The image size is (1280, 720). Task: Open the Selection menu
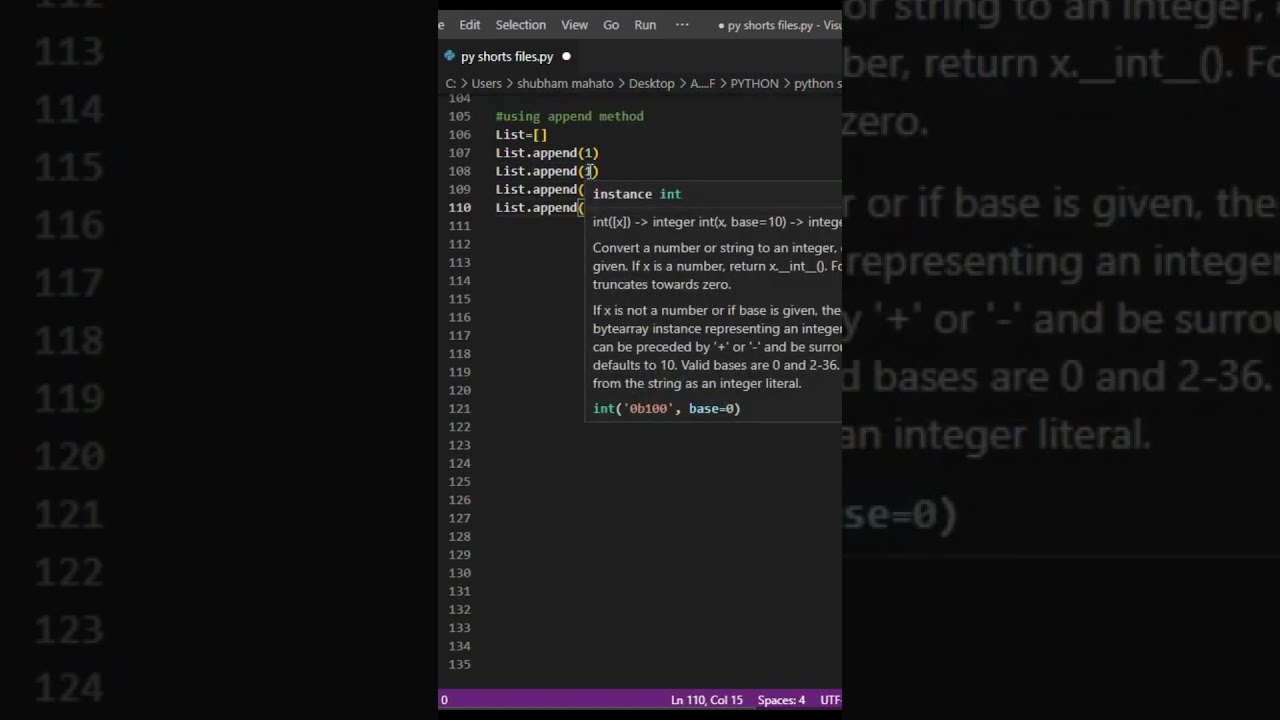(520, 25)
